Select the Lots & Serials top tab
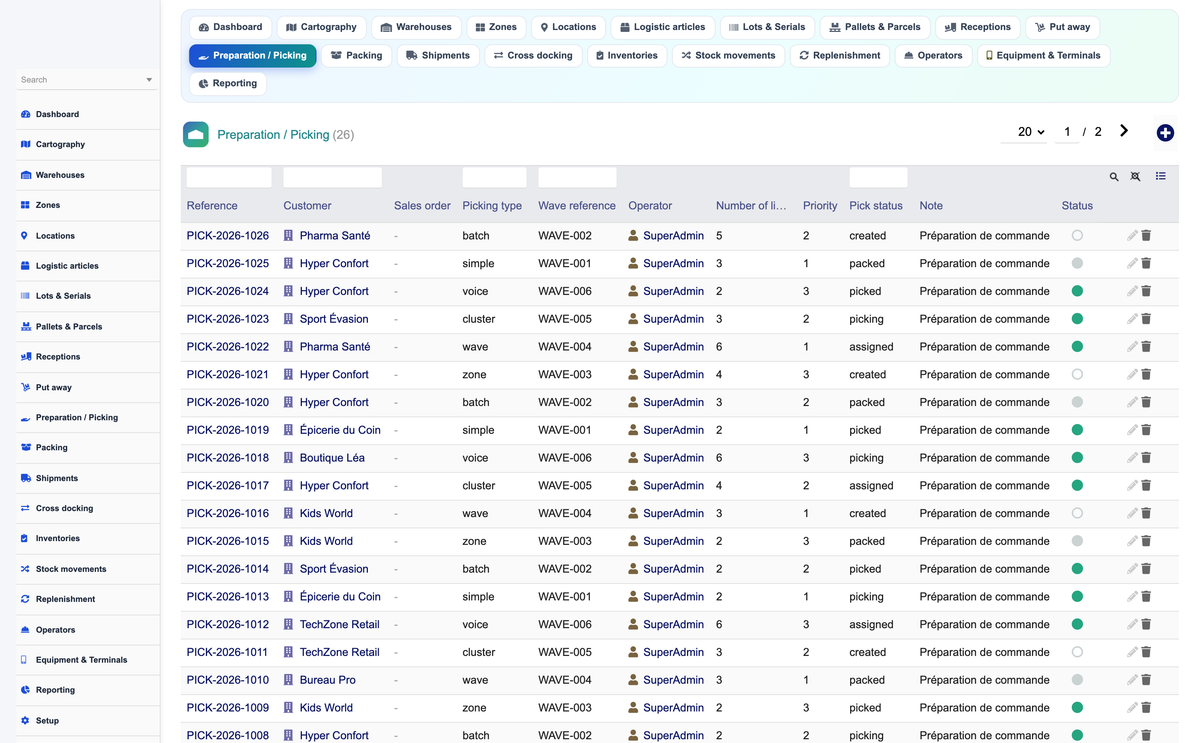The image size is (1200, 743). 766,27
